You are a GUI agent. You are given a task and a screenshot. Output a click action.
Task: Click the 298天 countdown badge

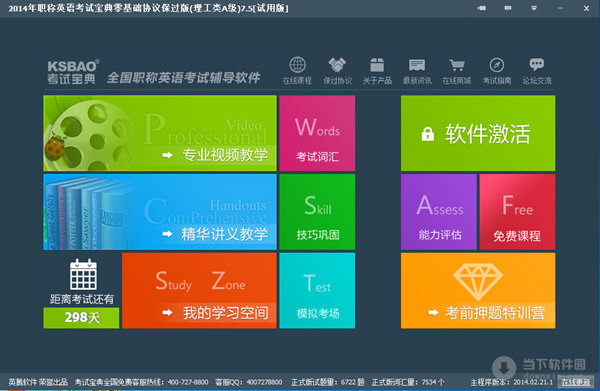tap(81, 318)
